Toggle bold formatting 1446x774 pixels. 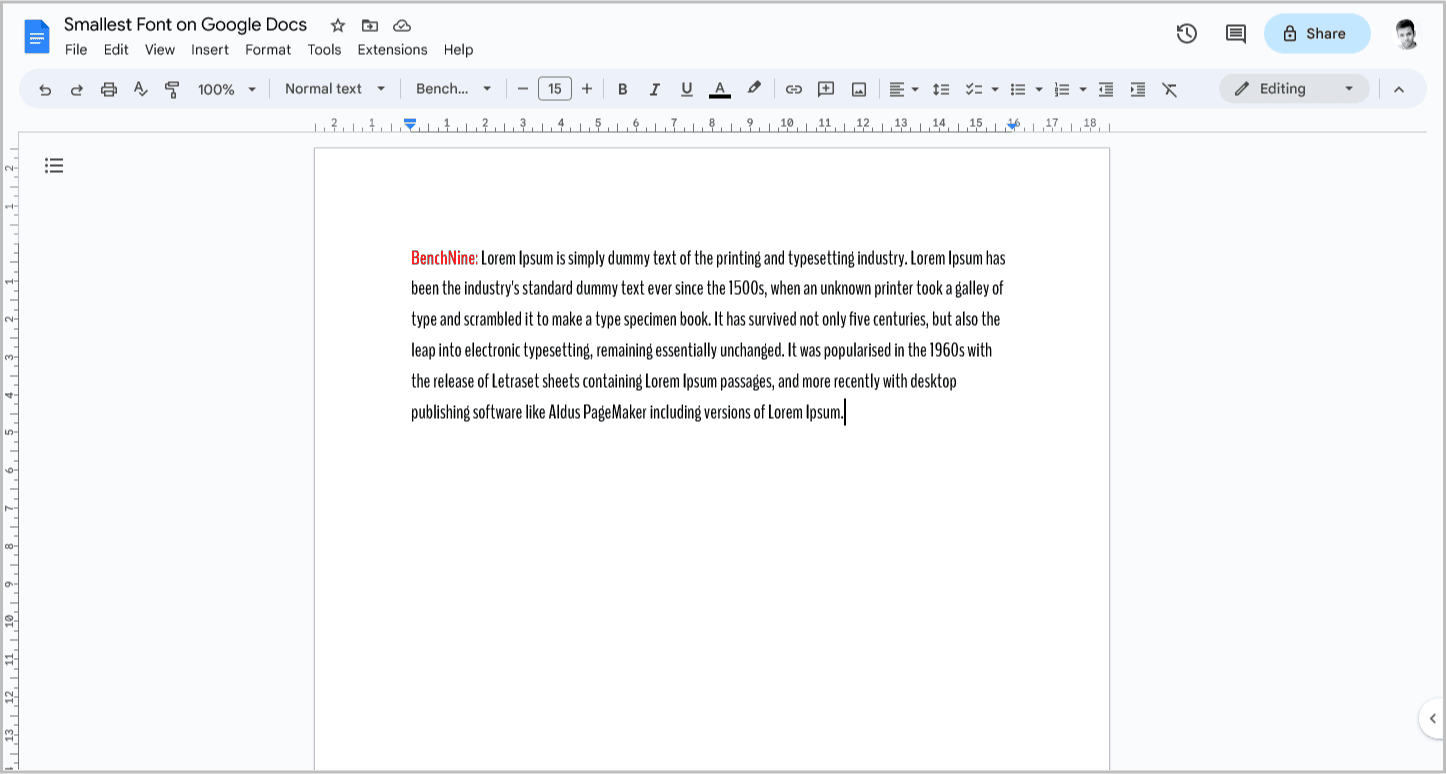(x=623, y=89)
